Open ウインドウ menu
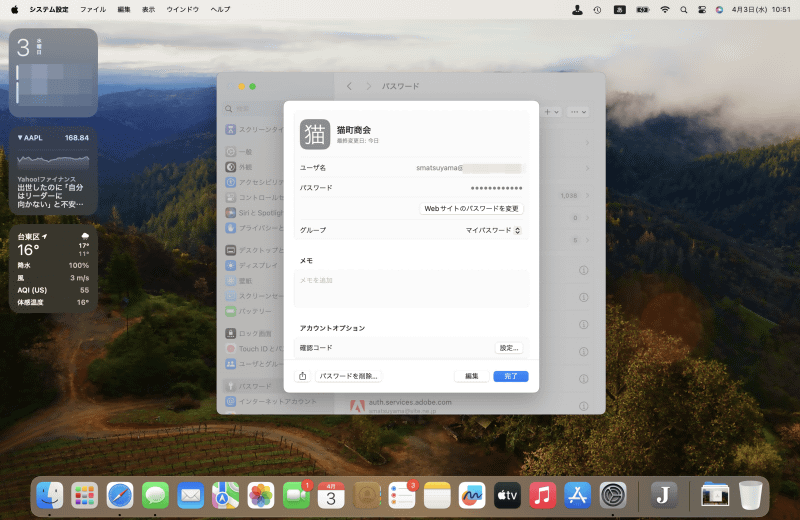The width and height of the screenshot is (800, 520). point(183,9)
